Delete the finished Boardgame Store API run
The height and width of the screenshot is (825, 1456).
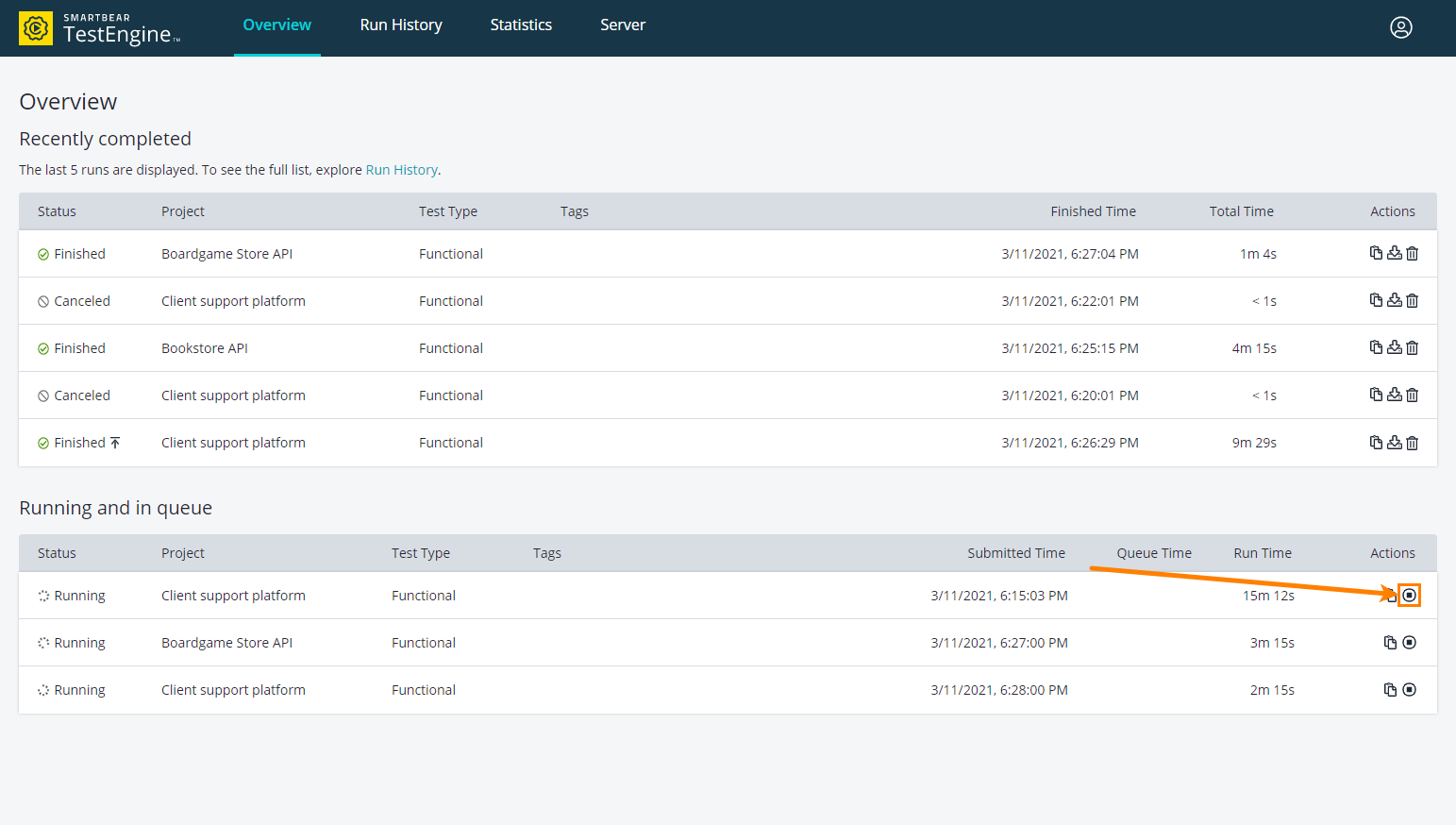1413,253
